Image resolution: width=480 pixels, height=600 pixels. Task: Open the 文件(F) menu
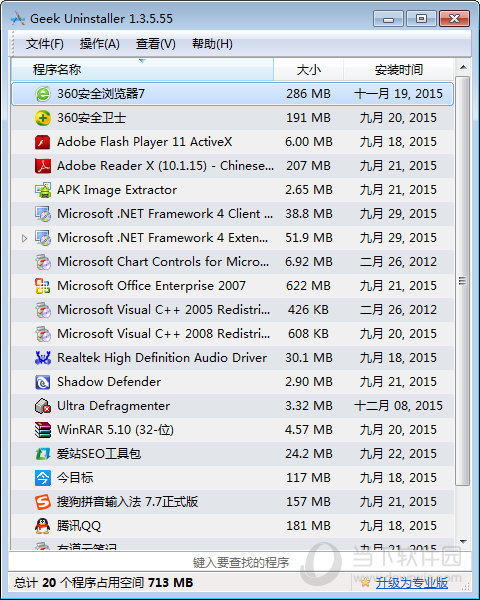coord(44,44)
